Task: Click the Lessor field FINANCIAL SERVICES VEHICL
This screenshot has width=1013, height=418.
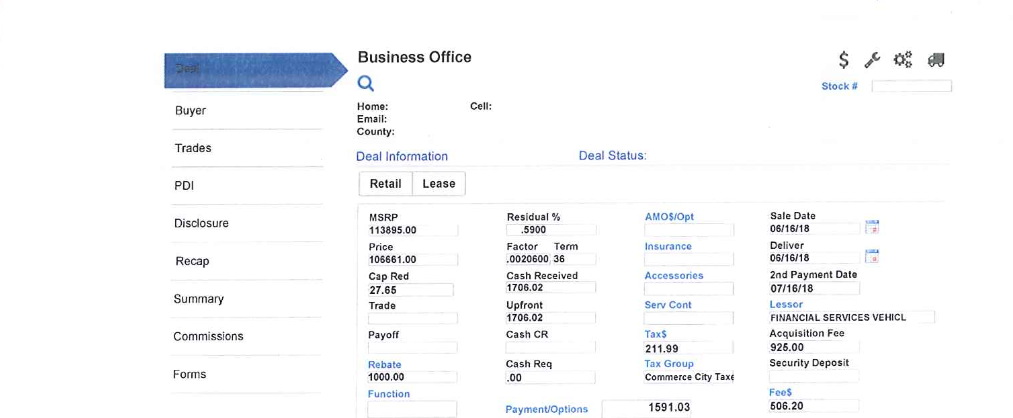Action: tap(851, 317)
